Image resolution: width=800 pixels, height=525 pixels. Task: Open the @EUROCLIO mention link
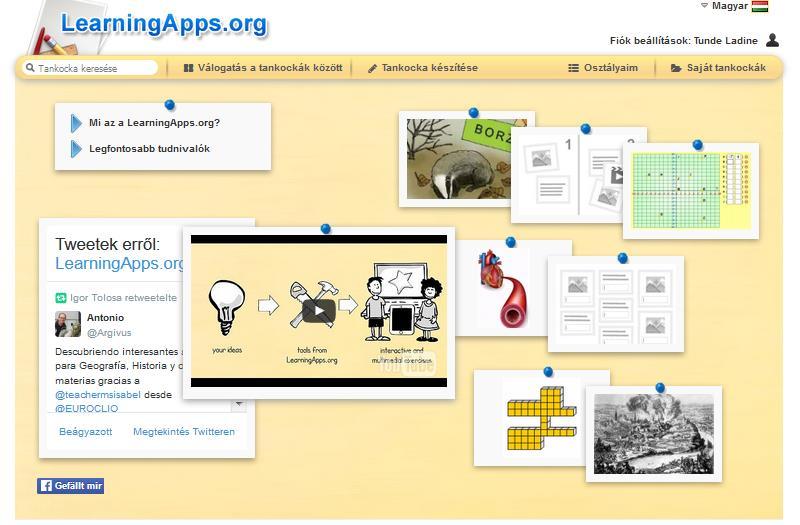point(87,408)
